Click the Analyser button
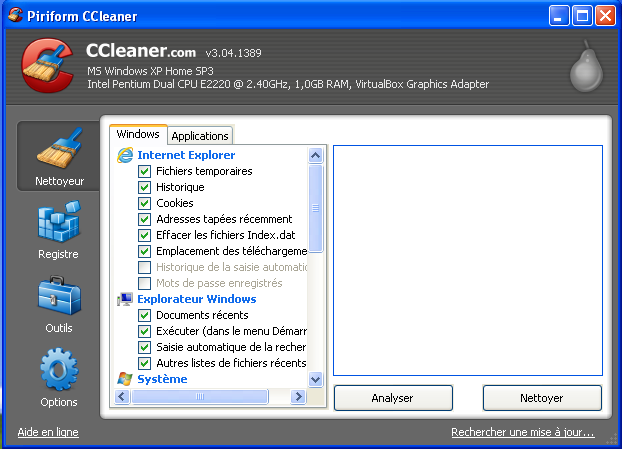 [393, 398]
